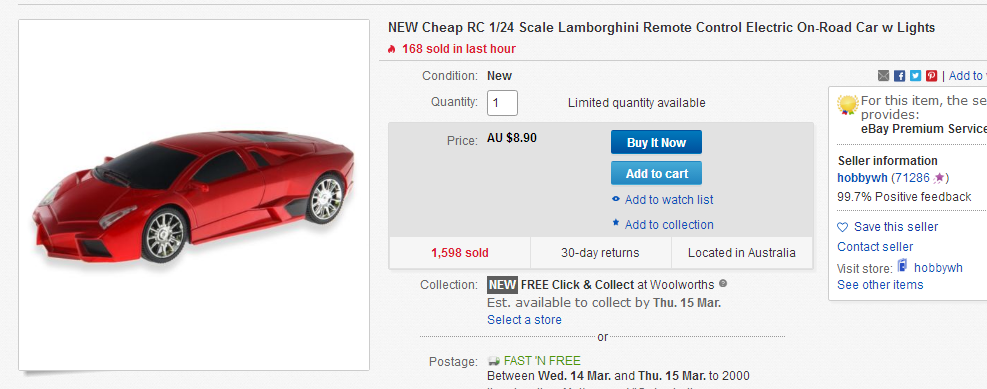Click the purple feedback star icon
987x389 pixels.
939,178
